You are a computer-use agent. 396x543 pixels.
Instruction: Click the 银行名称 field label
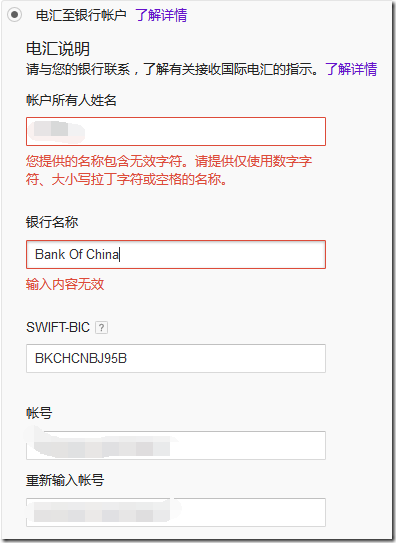[52, 222]
